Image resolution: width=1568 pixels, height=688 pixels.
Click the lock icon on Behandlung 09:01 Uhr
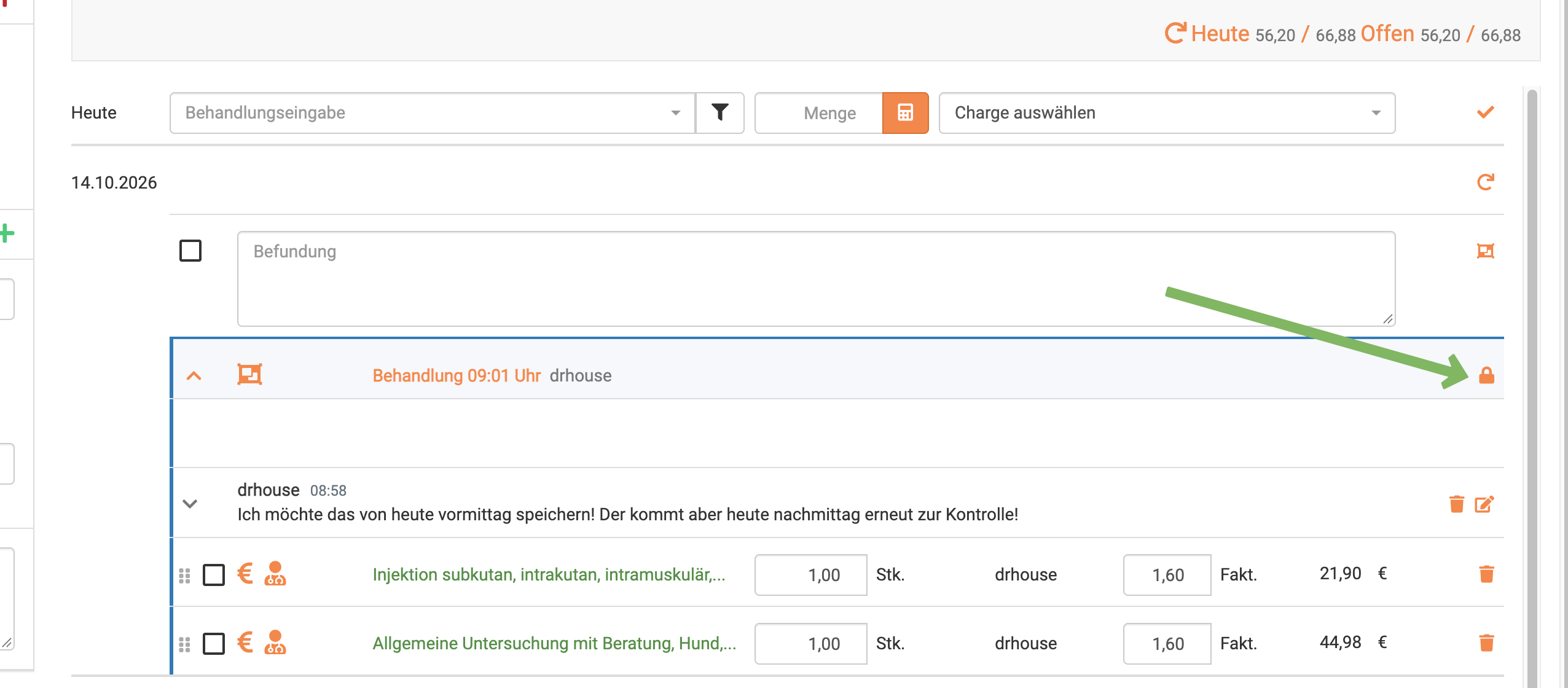point(1486,375)
